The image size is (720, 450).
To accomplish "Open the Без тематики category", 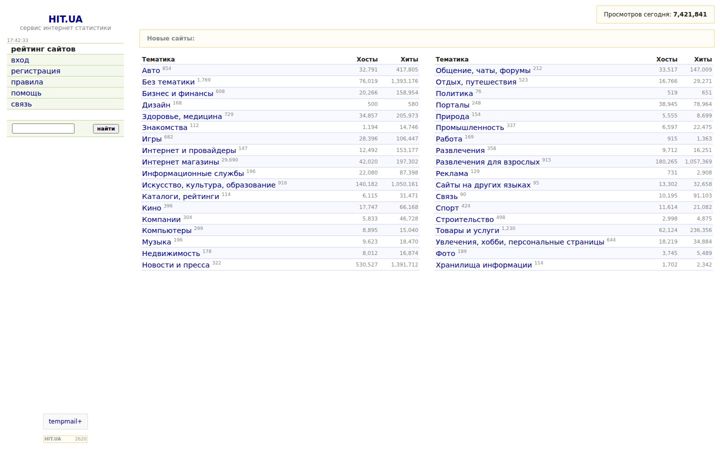I will [168, 82].
